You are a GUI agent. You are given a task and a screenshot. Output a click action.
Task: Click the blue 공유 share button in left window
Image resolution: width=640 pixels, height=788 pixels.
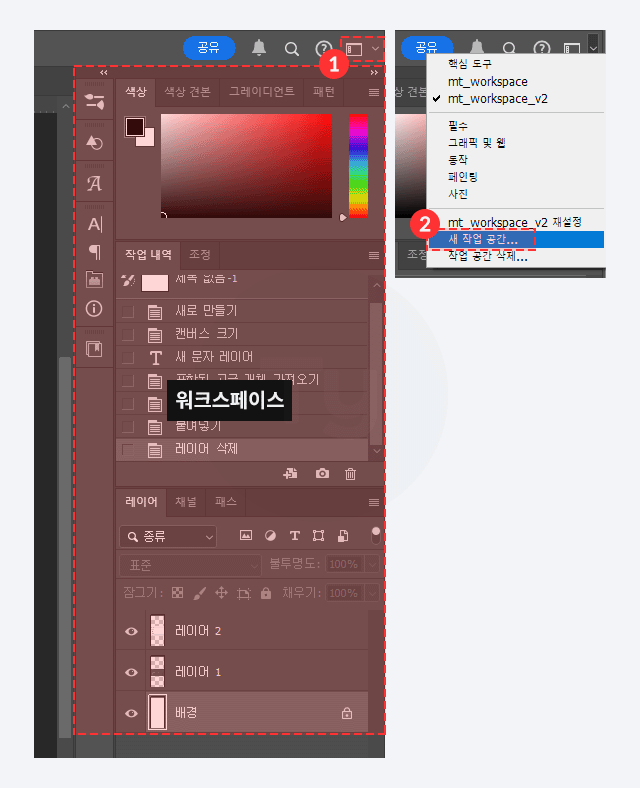pyautogui.click(x=209, y=48)
